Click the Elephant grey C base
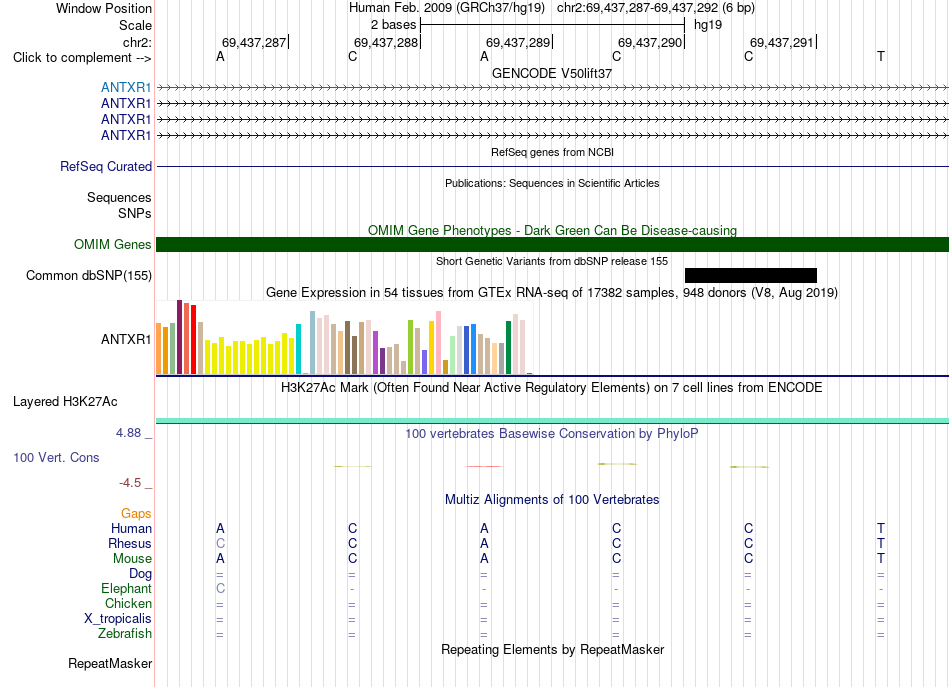 click(221, 588)
